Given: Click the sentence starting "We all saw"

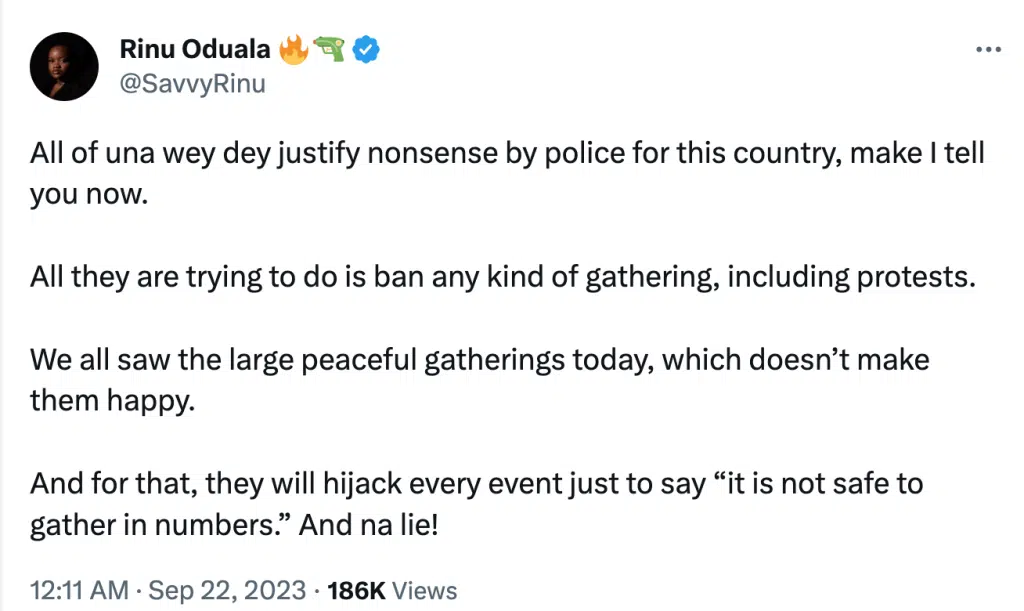Looking at the screenshot, I should [480, 359].
